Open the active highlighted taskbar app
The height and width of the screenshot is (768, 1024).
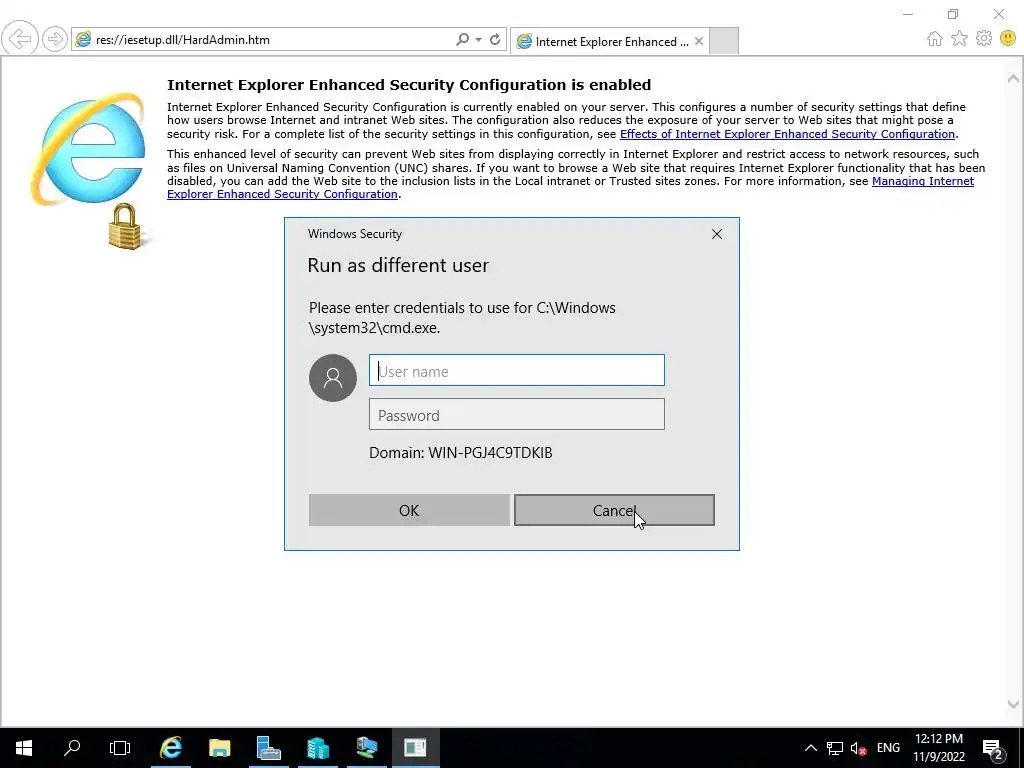(x=415, y=748)
